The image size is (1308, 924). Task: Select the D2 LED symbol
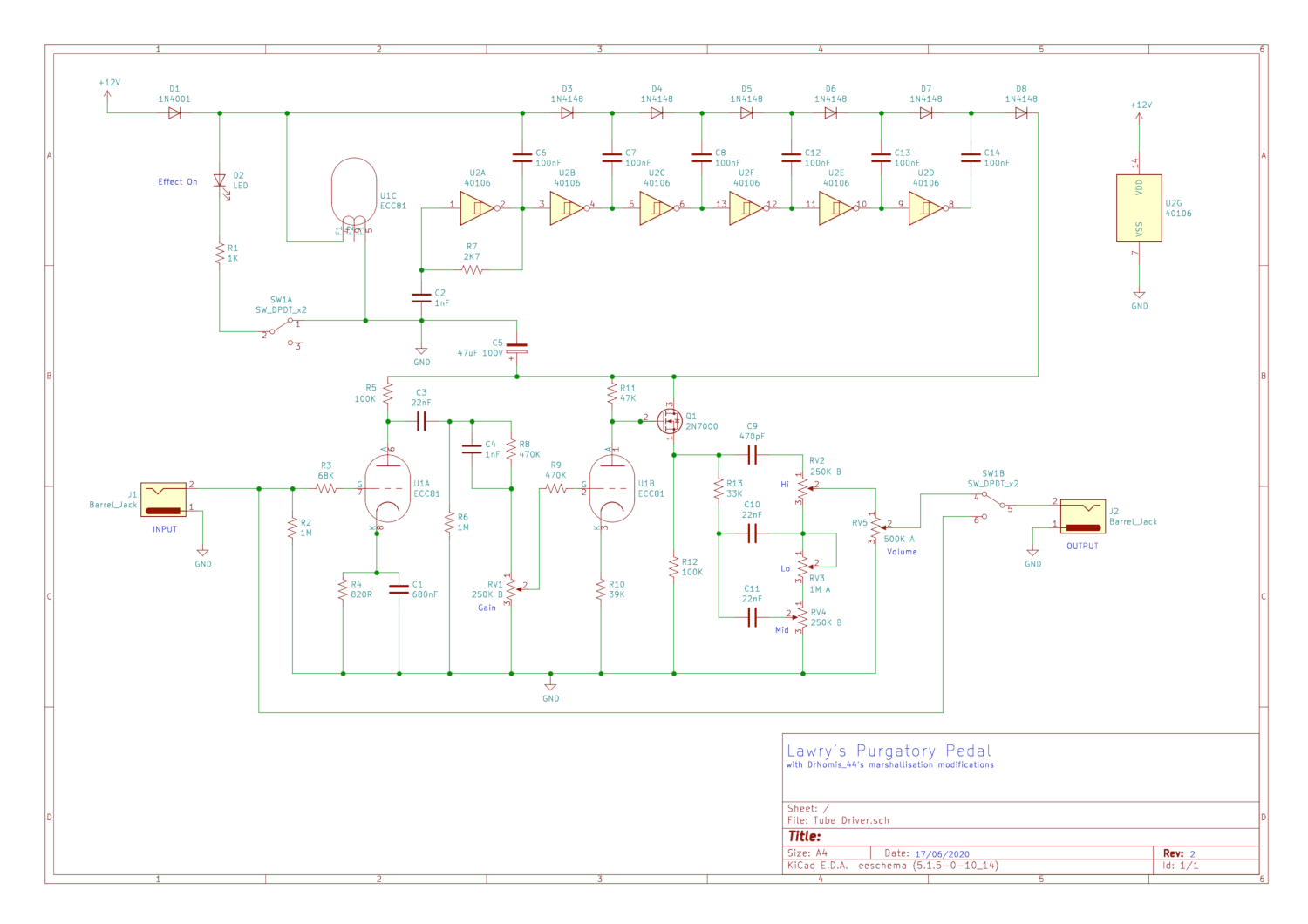pyautogui.click(x=220, y=181)
